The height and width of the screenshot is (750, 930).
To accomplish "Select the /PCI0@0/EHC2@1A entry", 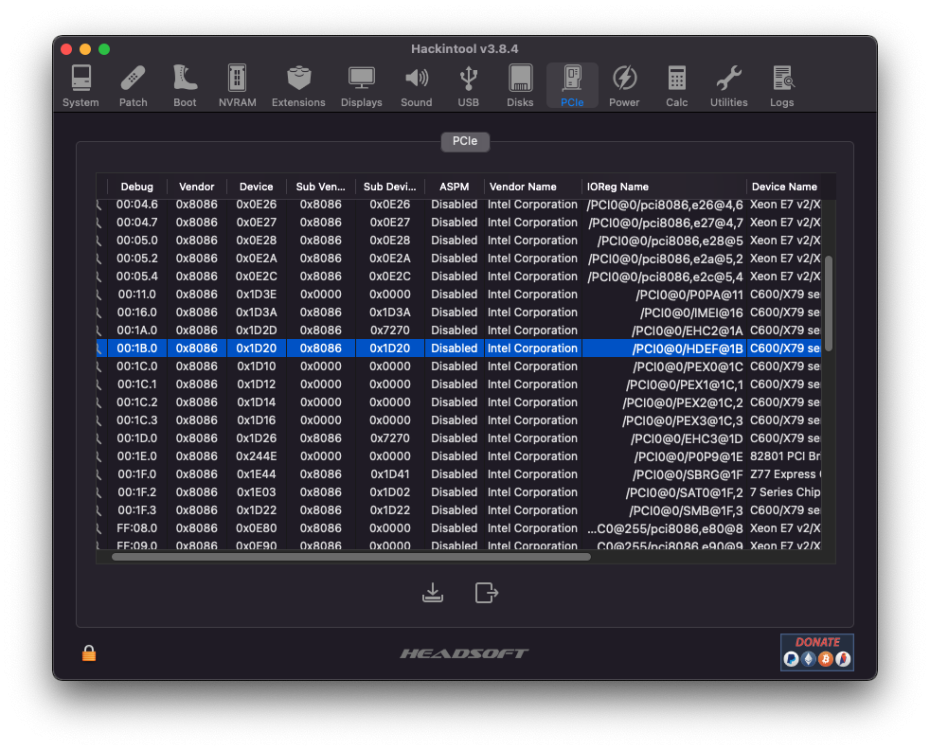I will (687, 330).
